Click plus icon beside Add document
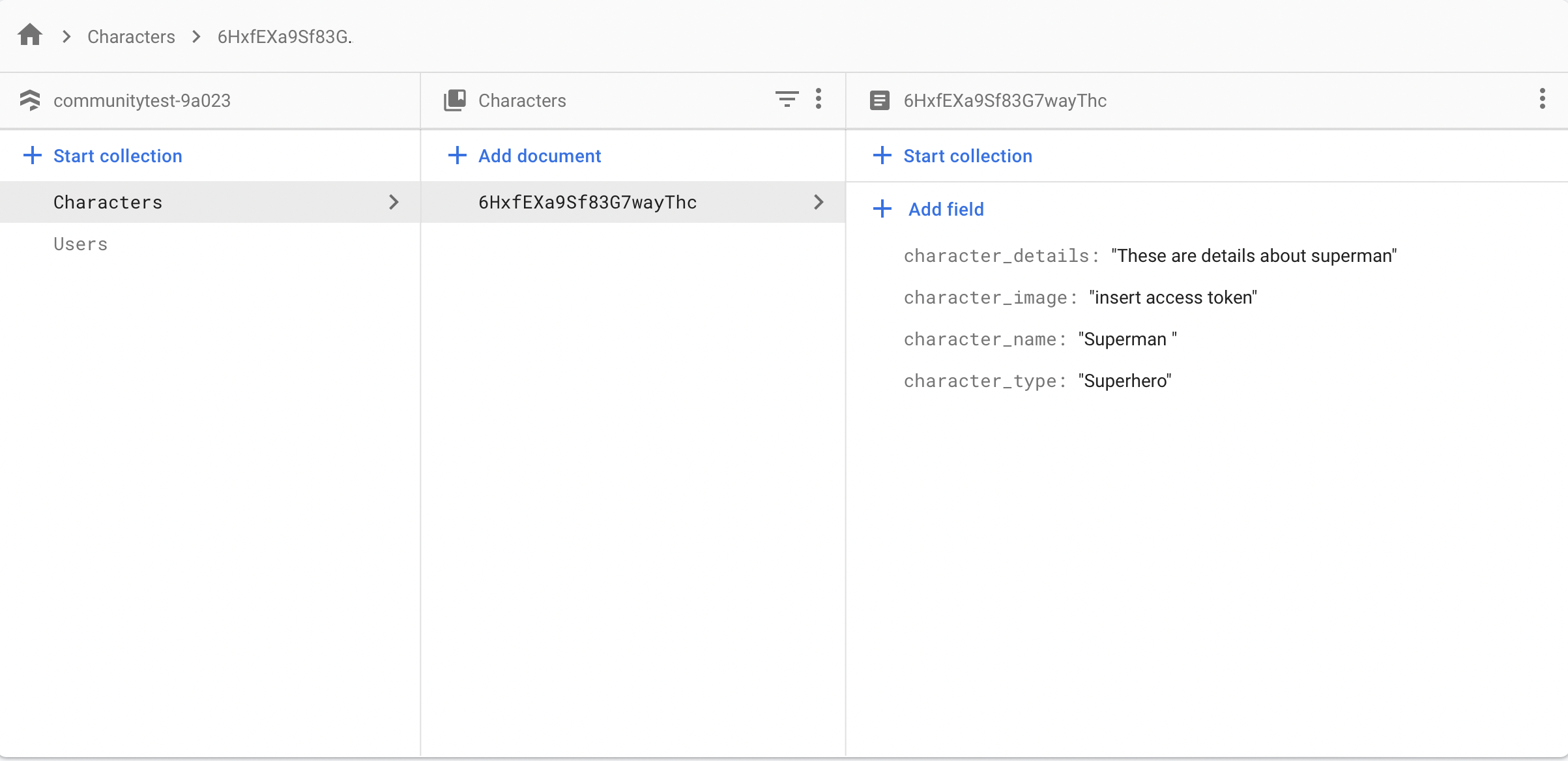The width and height of the screenshot is (1568, 761). click(x=457, y=155)
